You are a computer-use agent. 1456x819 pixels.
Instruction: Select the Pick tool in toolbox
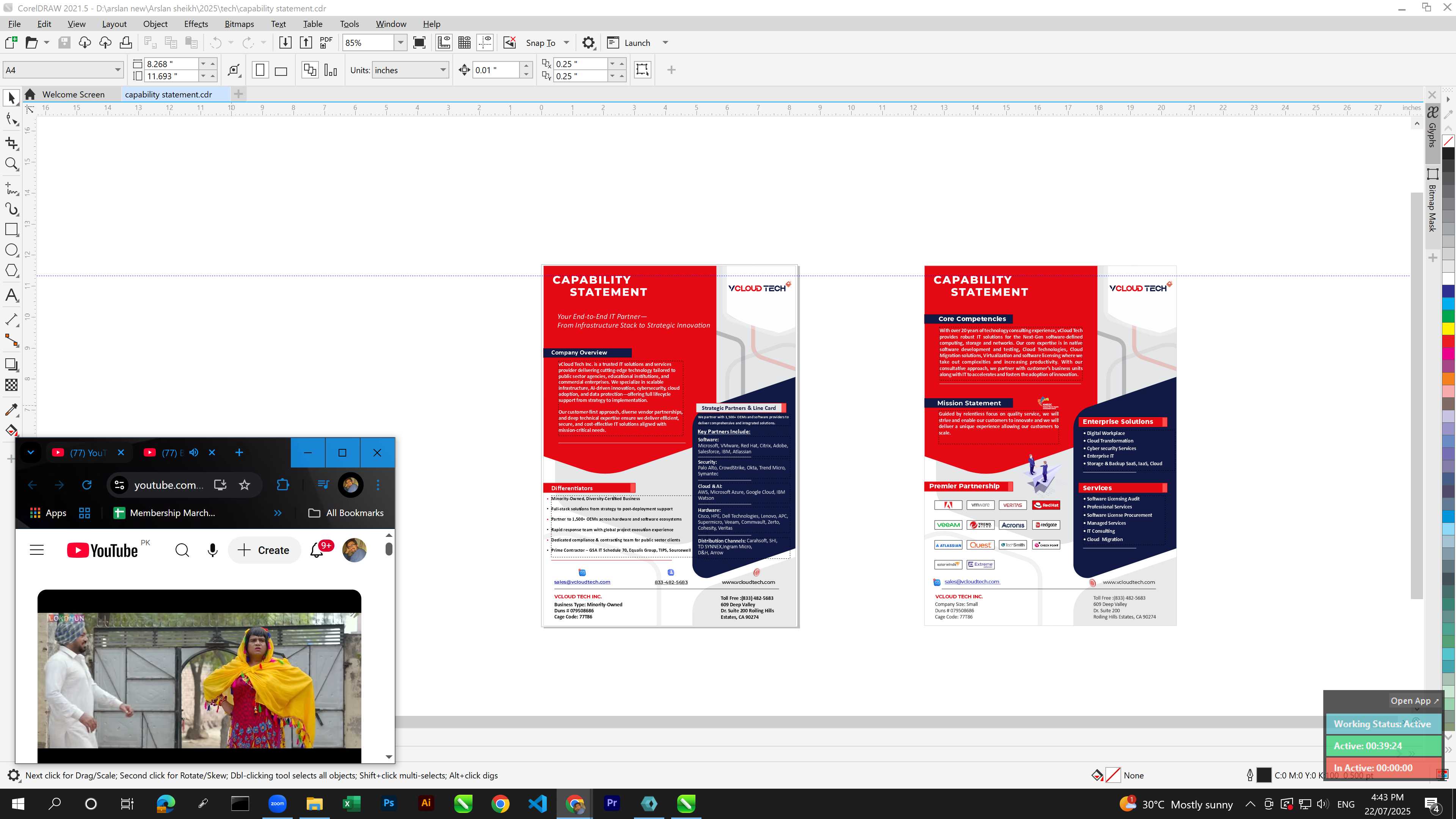coord(11,98)
